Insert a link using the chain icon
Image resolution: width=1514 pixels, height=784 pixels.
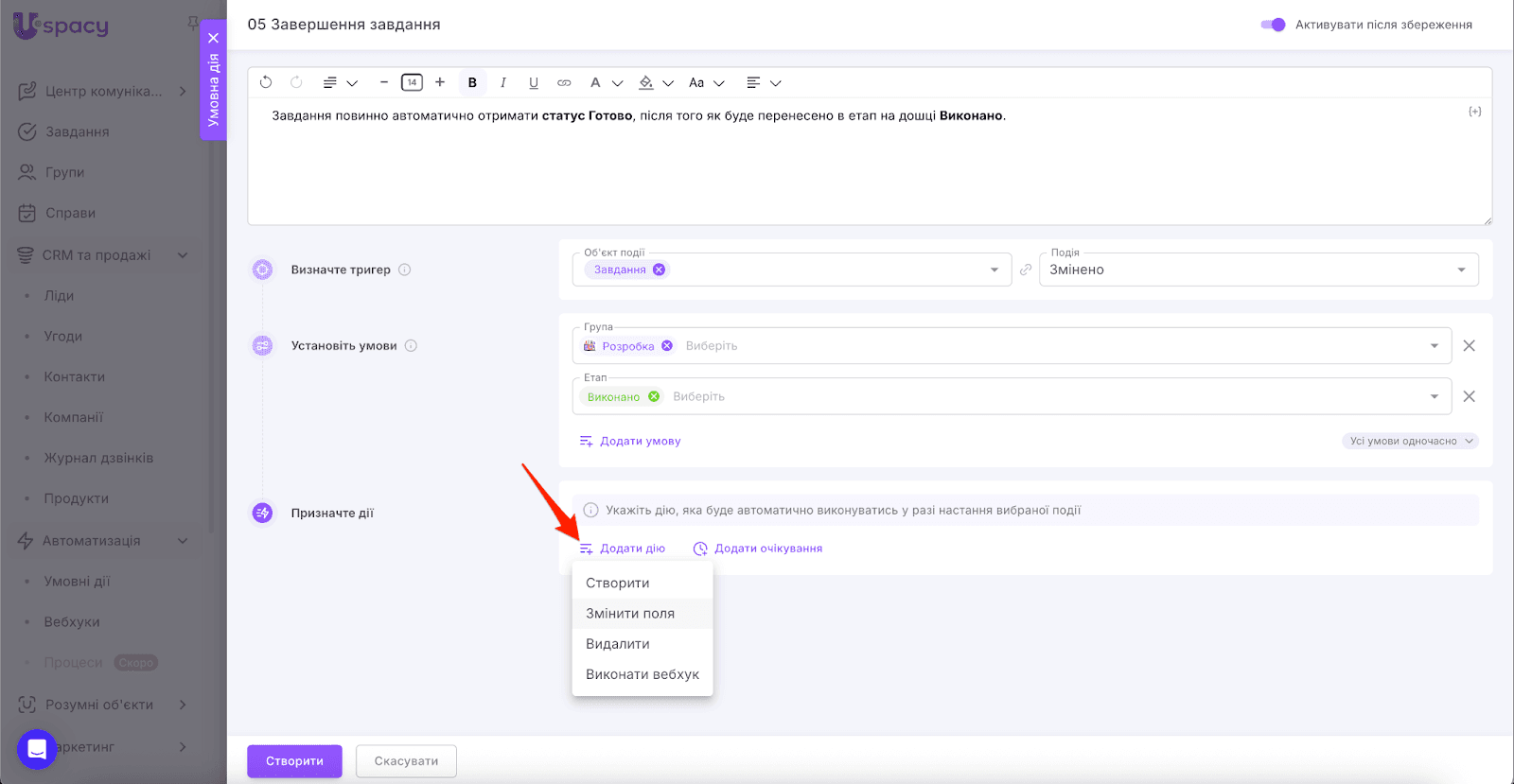click(x=564, y=82)
